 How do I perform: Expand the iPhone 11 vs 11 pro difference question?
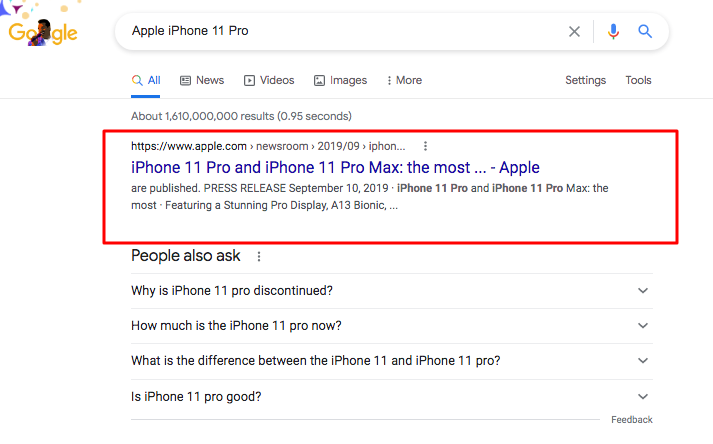pos(392,361)
